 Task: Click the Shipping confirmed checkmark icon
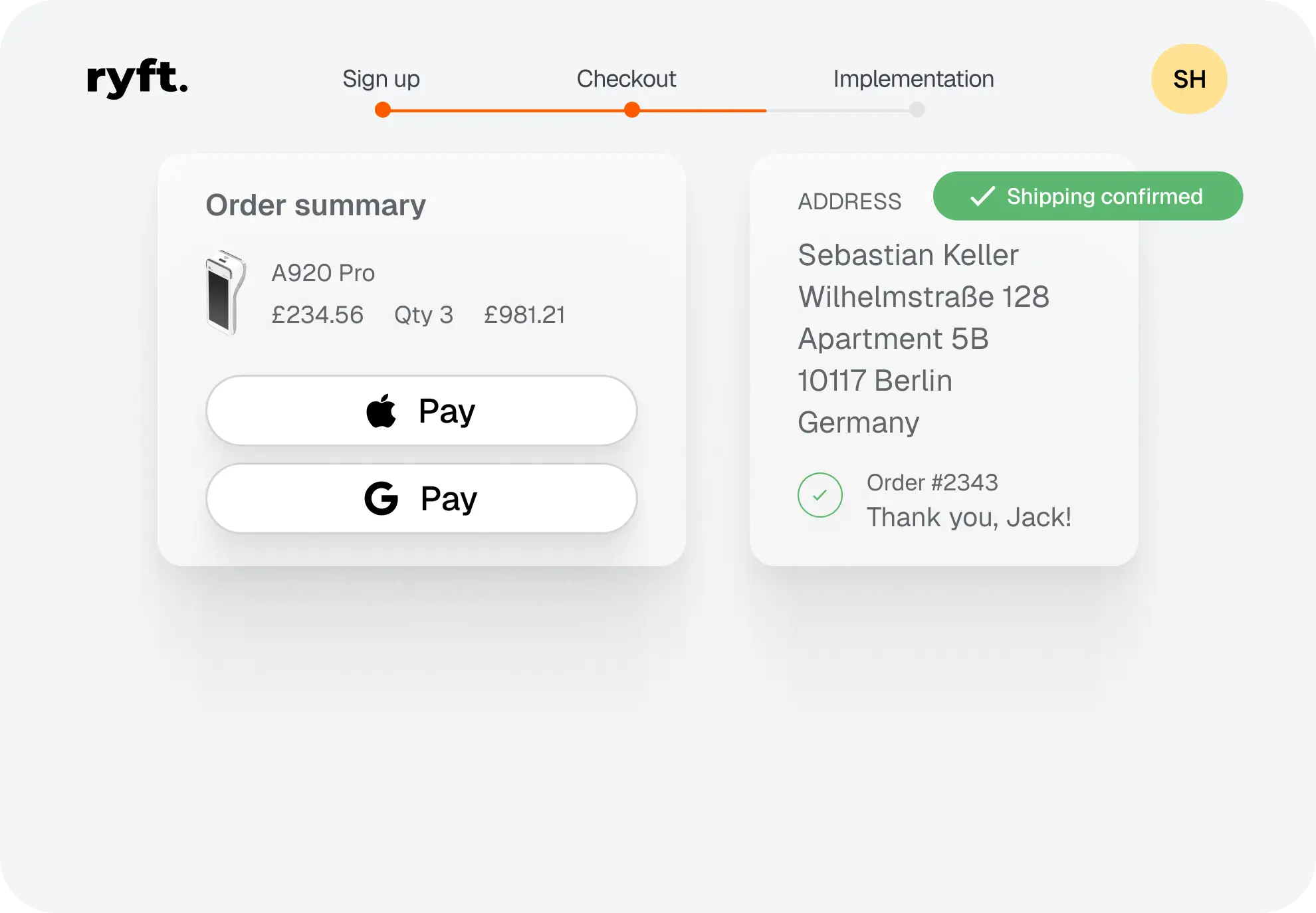coord(982,197)
